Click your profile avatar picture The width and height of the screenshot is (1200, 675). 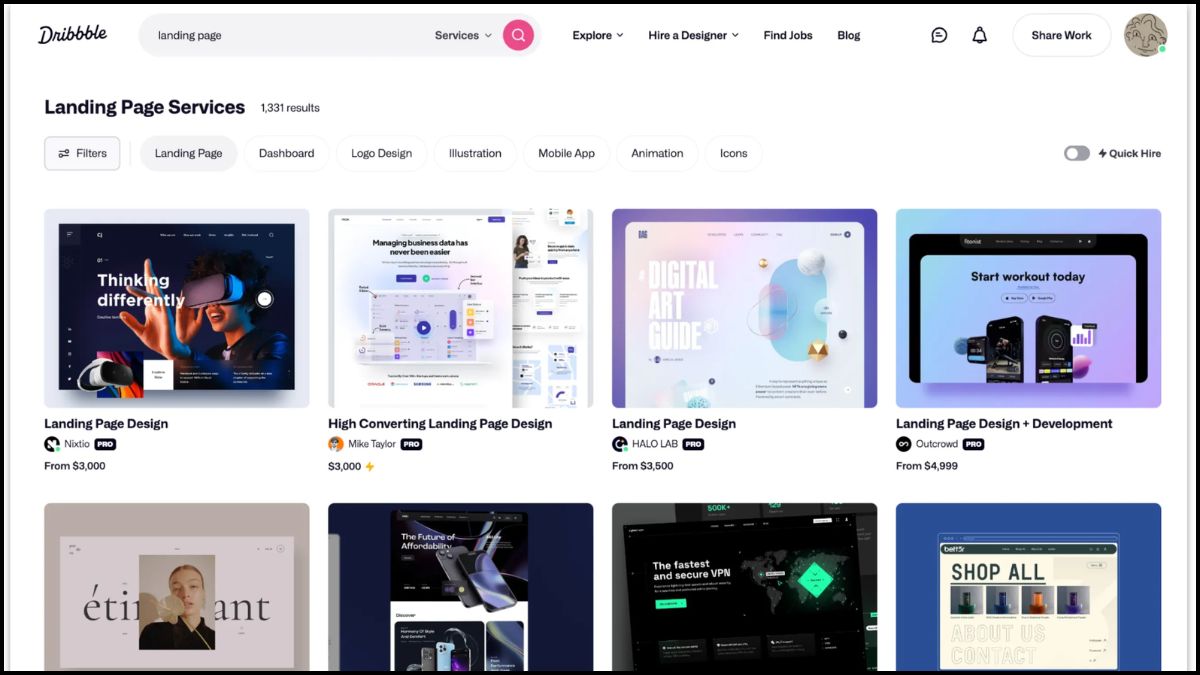pyautogui.click(x=1145, y=34)
